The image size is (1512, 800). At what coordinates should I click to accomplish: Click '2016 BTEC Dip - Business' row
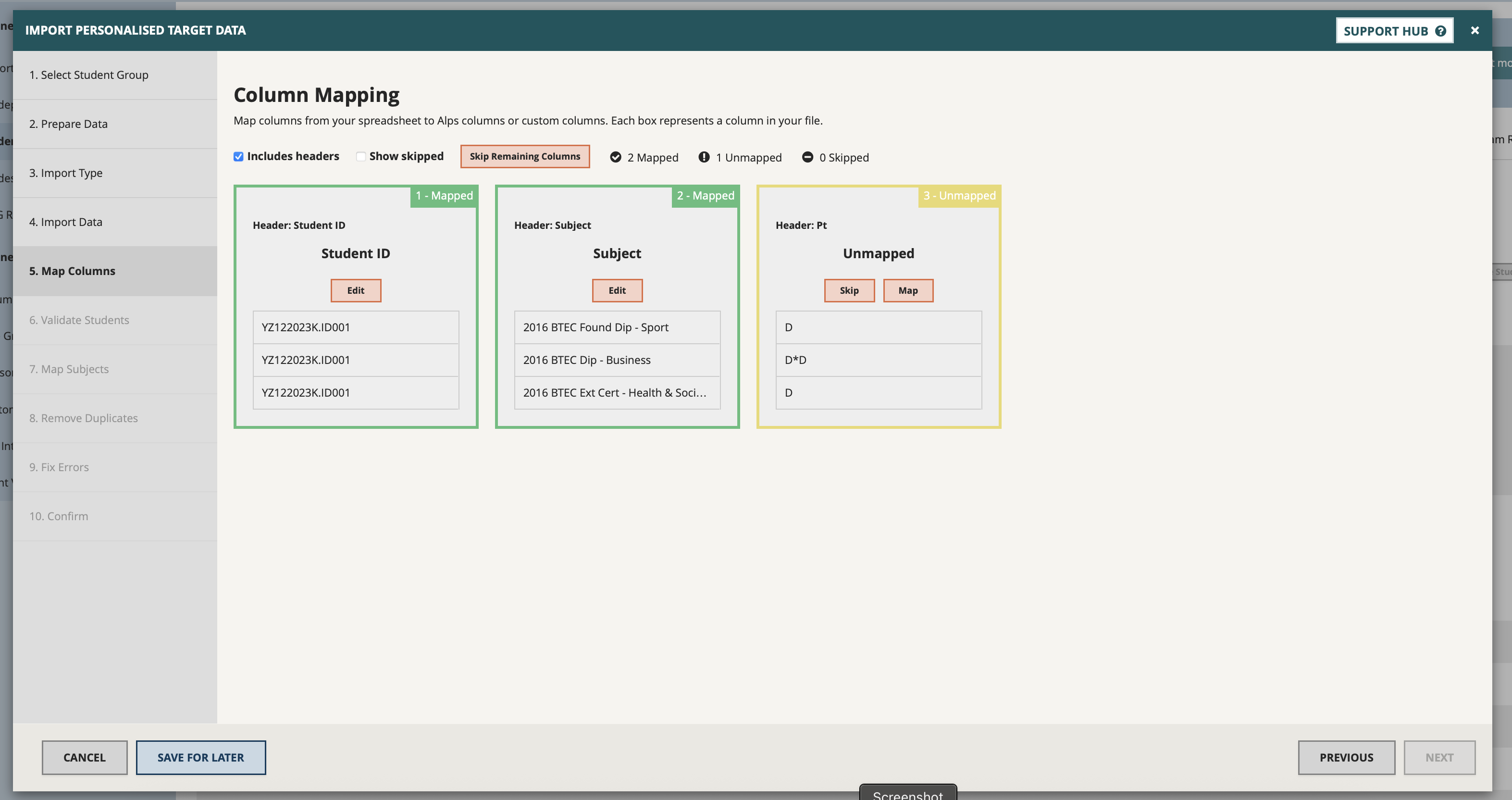pyautogui.click(x=617, y=361)
